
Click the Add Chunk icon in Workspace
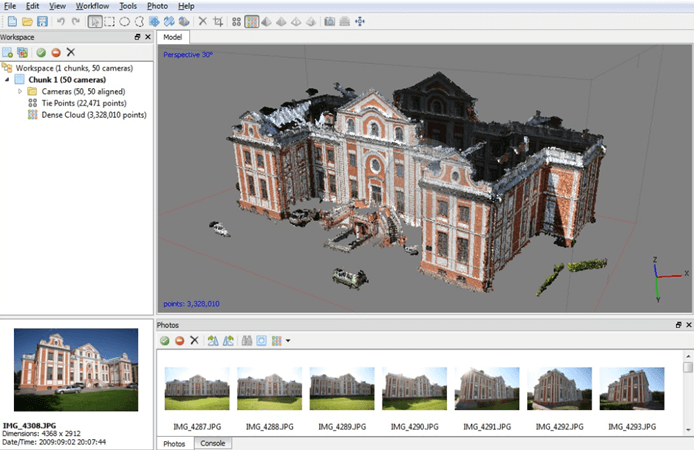click(7, 52)
